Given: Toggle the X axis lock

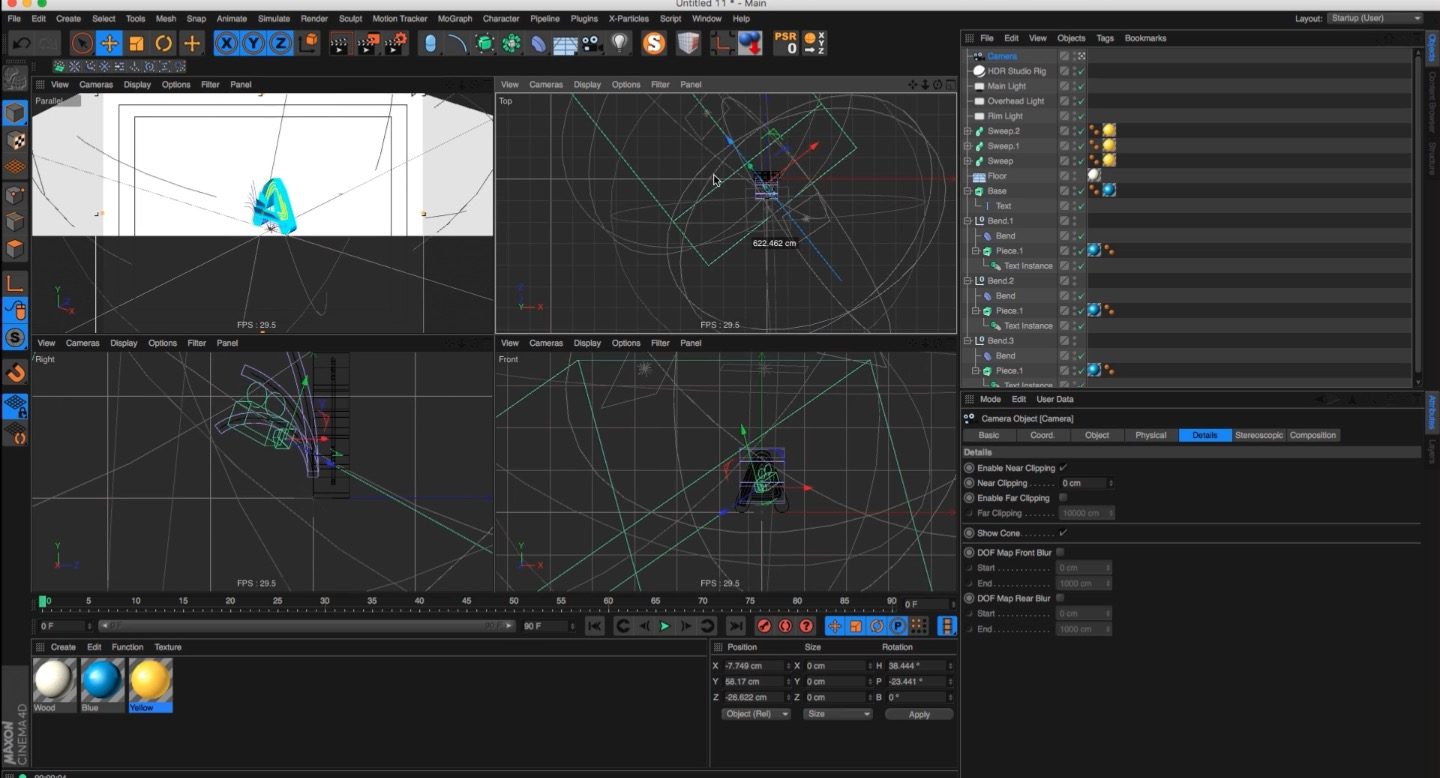Looking at the screenshot, I should tap(227, 43).
